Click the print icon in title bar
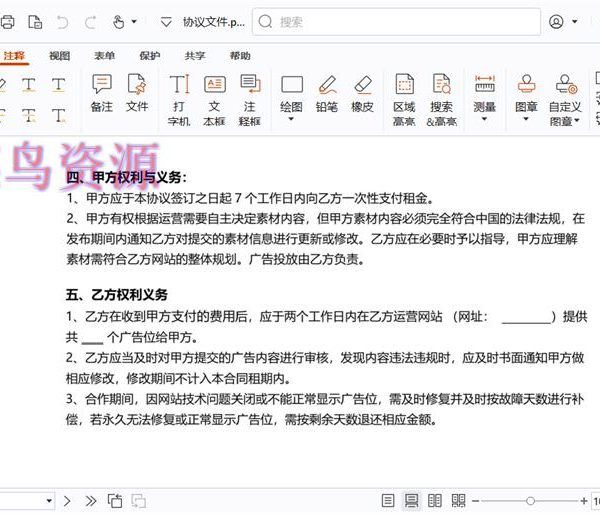Image resolution: width=600 pixels, height=514 pixels. 8,21
